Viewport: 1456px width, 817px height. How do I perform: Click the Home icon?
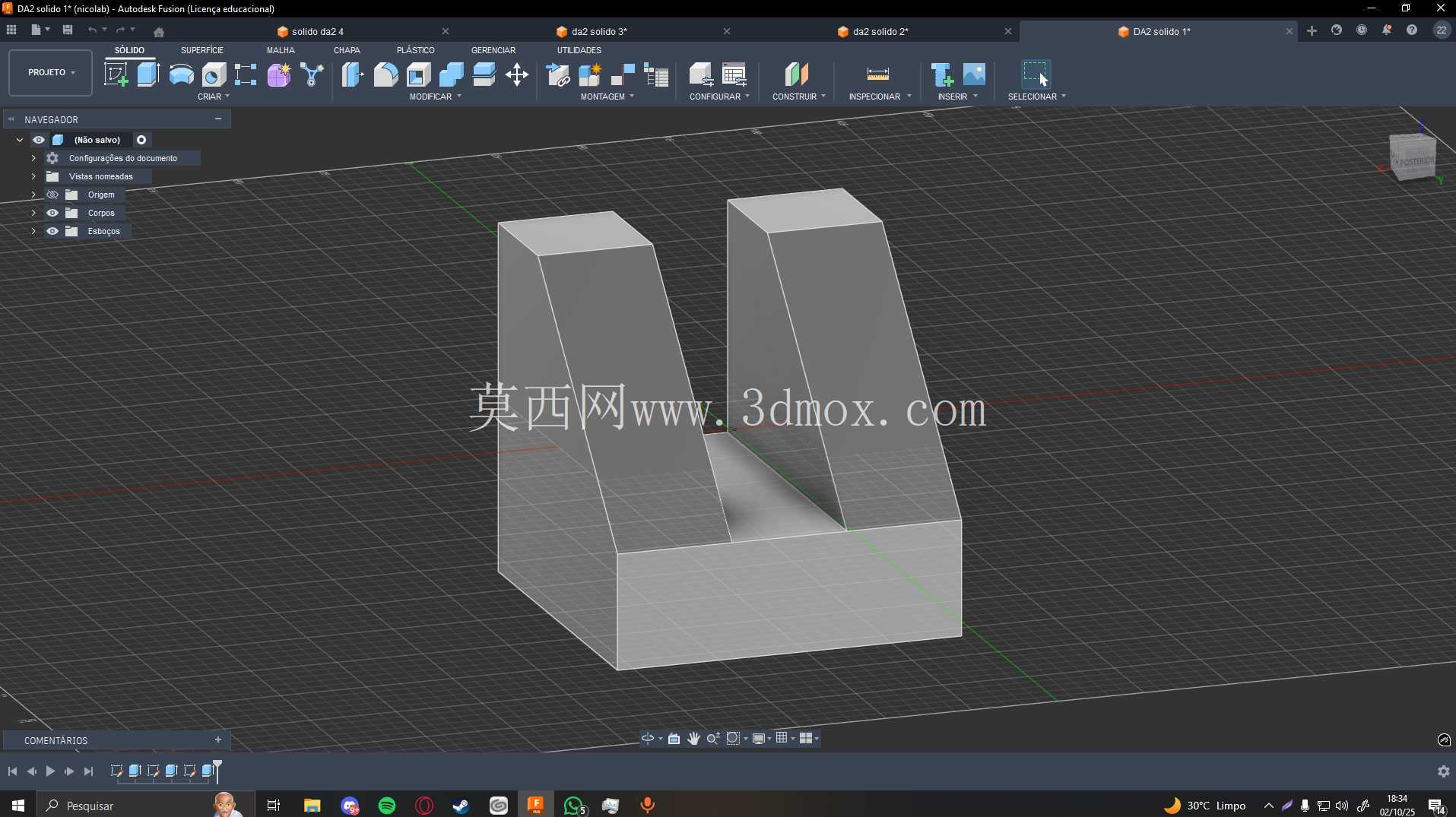pos(158,32)
